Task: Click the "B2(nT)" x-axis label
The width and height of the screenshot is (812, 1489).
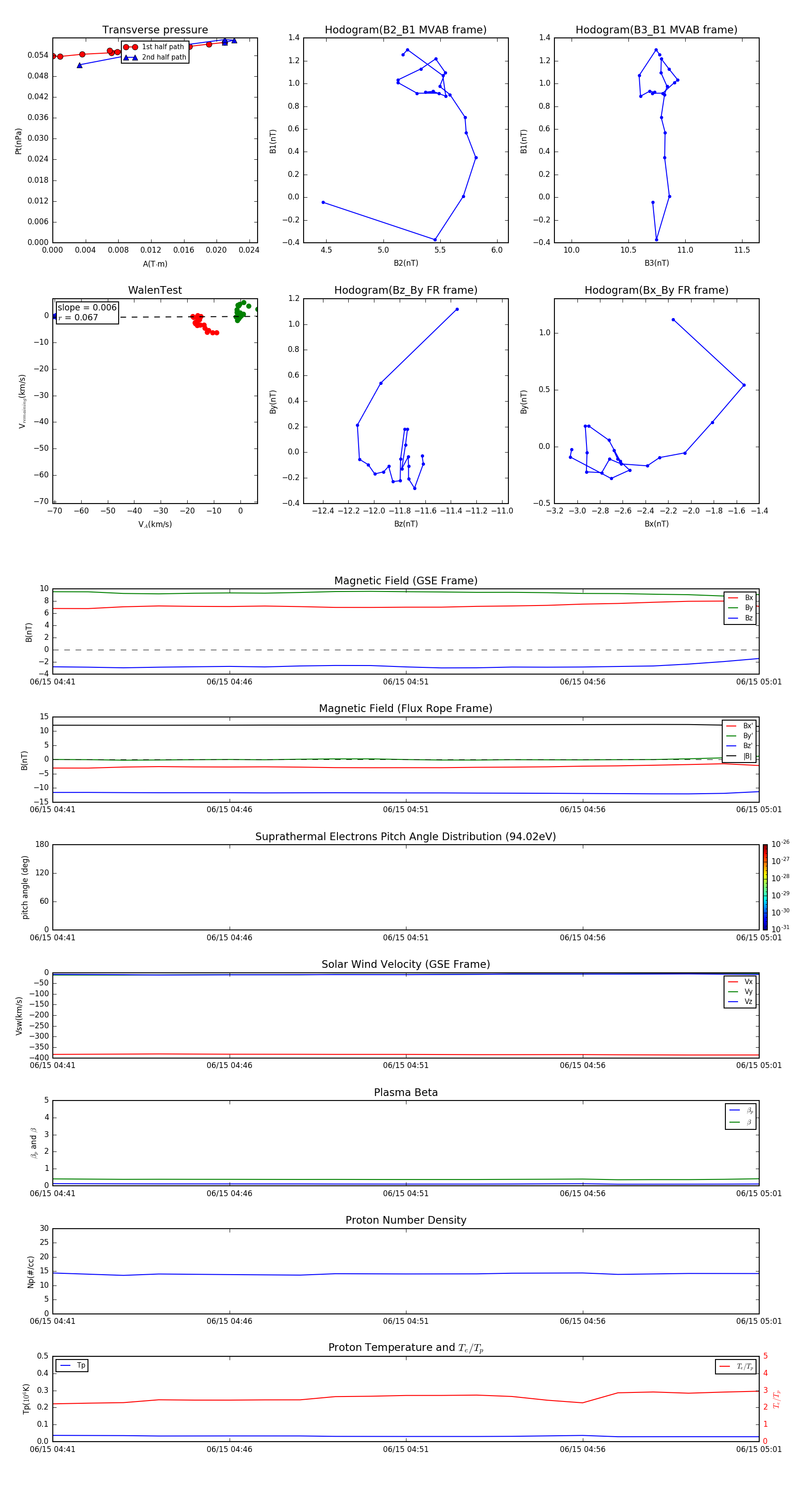Action: pos(406,263)
